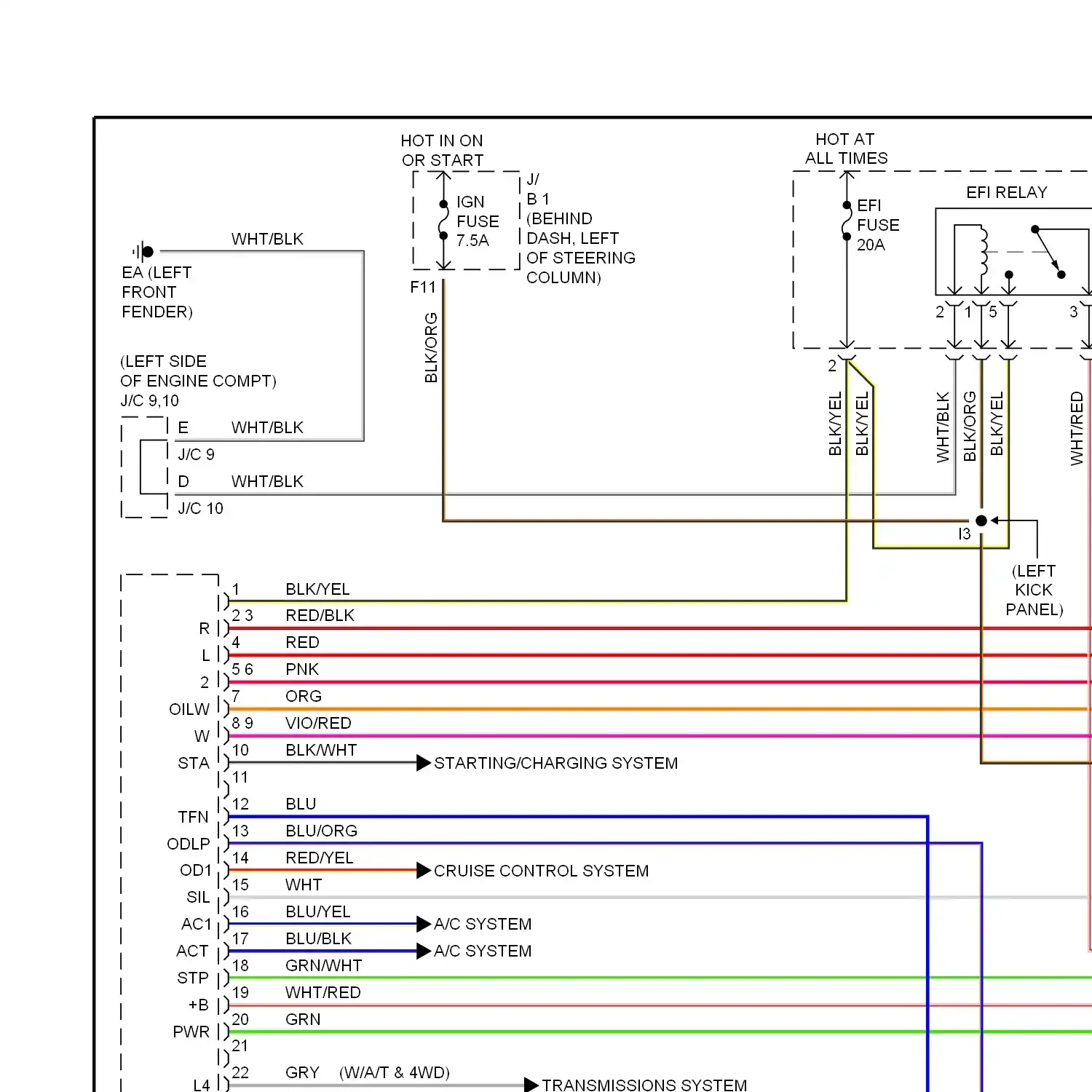Click the BLK/WHT wire label
Screen dimensions: 1092x1092
[x=321, y=751]
